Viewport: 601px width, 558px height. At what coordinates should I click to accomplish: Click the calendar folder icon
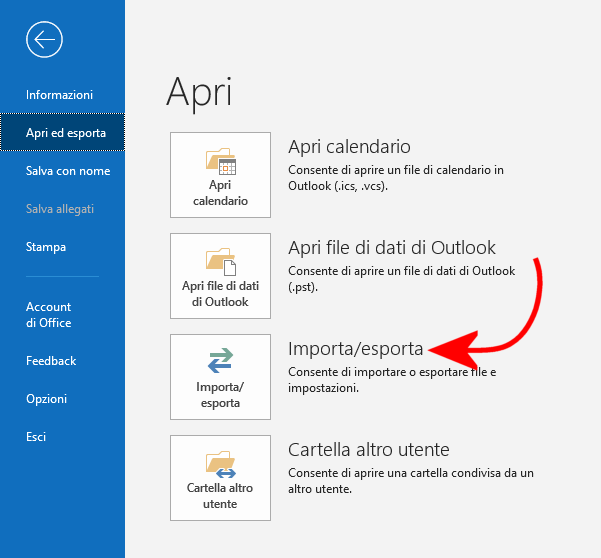click(221, 161)
